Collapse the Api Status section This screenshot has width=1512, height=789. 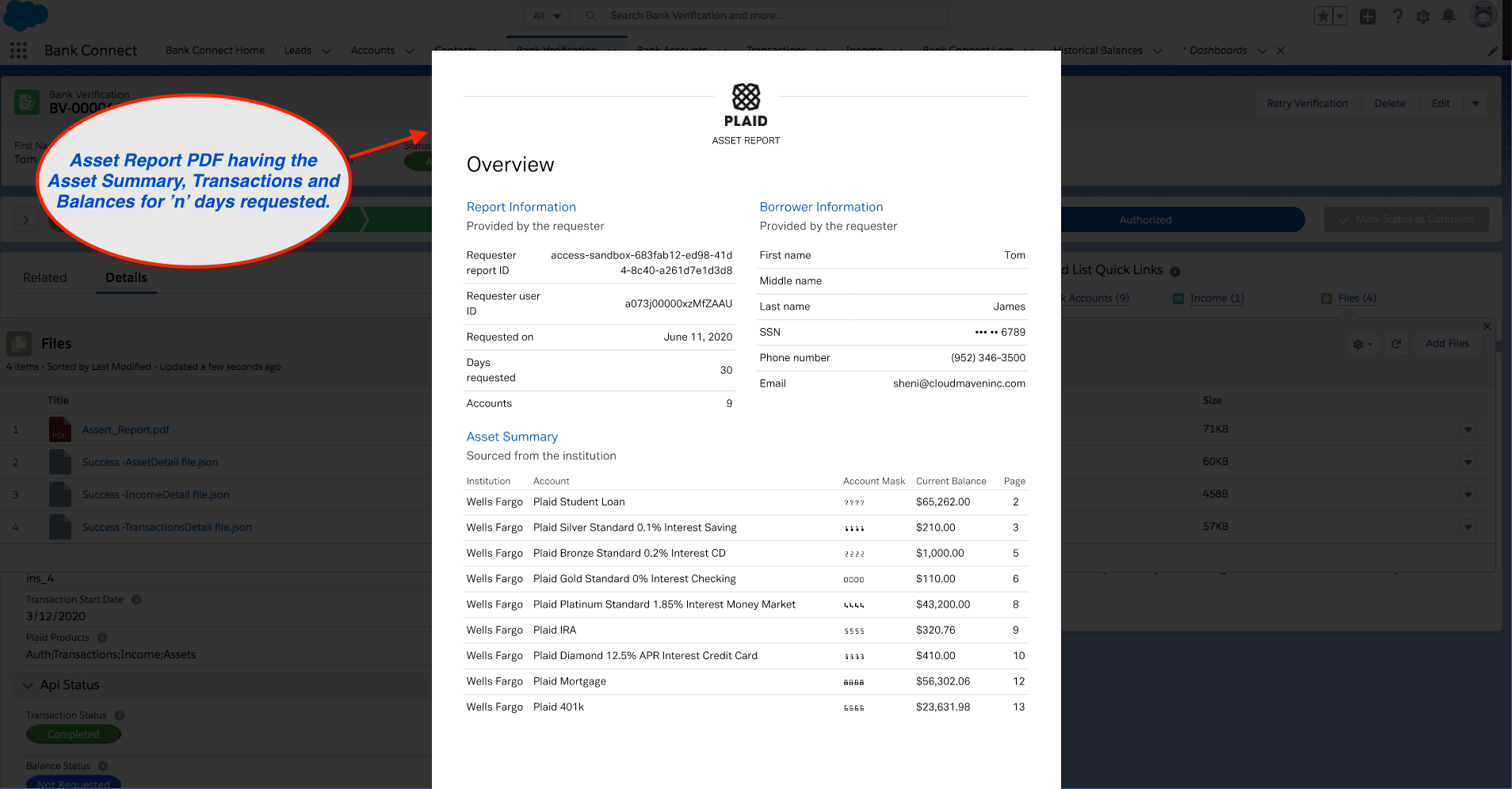tap(29, 684)
